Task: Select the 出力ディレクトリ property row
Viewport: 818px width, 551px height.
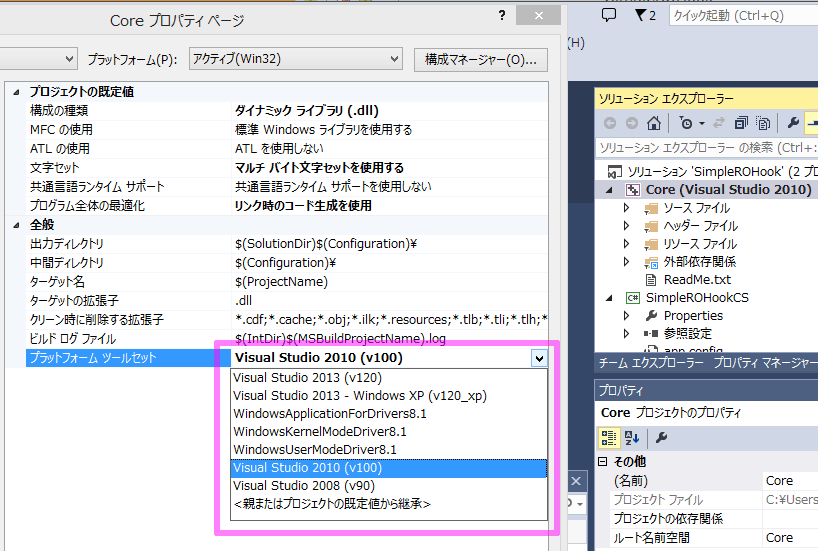Action: coord(287,244)
